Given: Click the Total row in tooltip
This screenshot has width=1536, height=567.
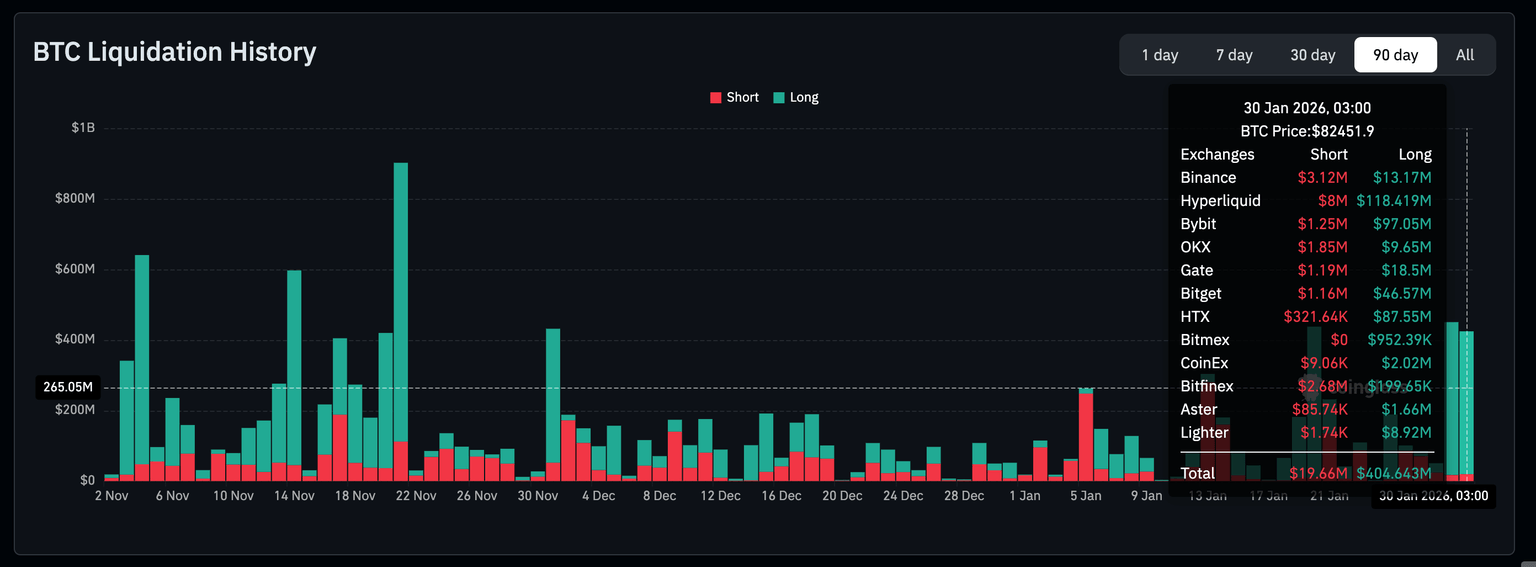Looking at the screenshot, I should (1305, 473).
